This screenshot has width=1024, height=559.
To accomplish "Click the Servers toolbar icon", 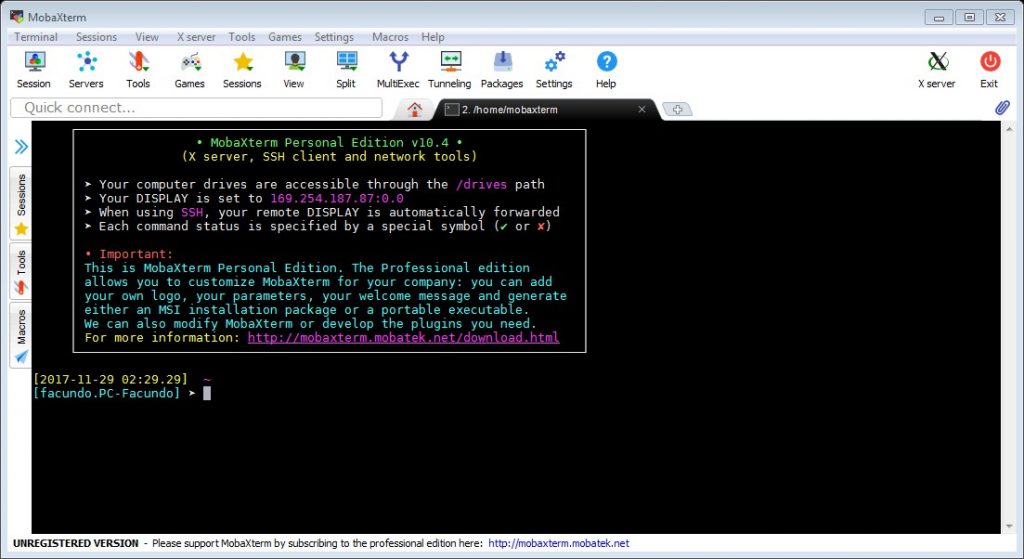I will point(86,70).
